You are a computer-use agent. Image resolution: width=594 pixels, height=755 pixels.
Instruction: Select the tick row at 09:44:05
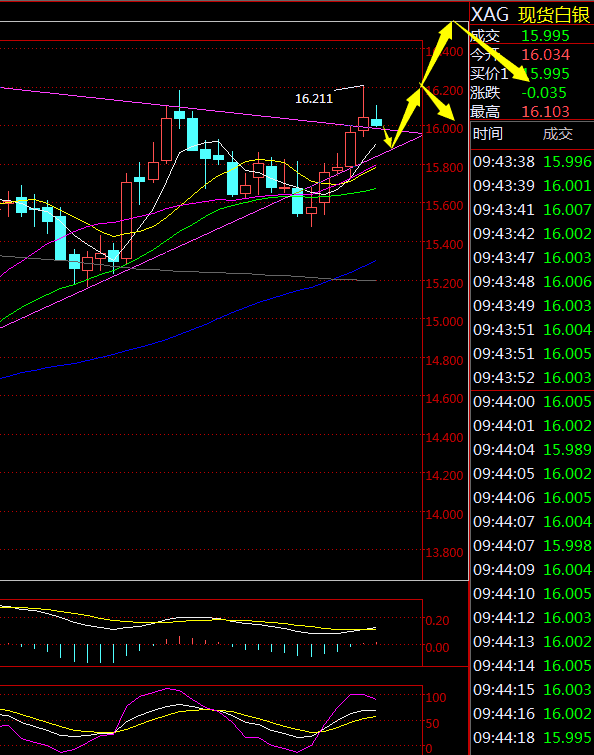tap(532, 474)
